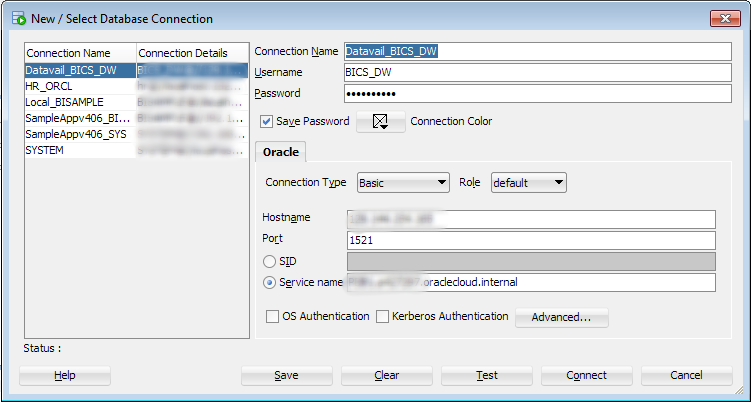Select SYSTEM connection in the list

click(137, 150)
